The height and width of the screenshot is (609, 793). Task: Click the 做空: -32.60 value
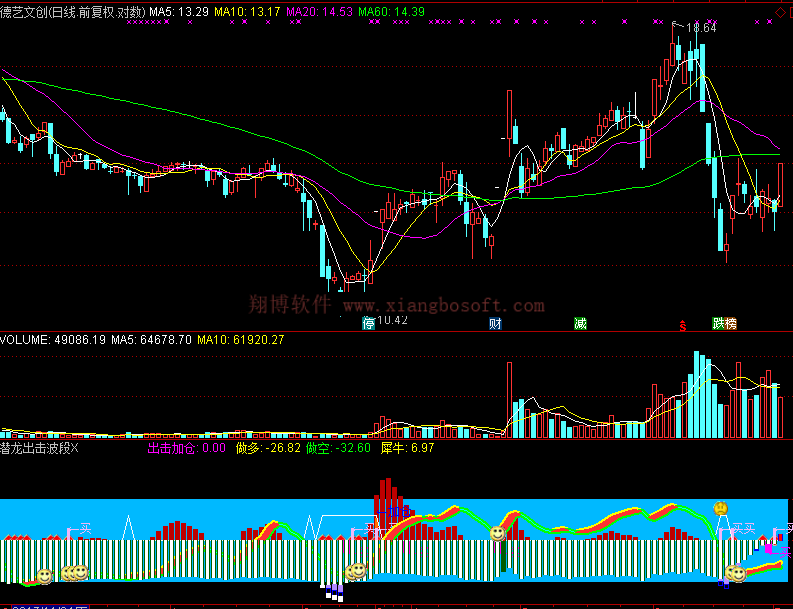tap(338, 448)
